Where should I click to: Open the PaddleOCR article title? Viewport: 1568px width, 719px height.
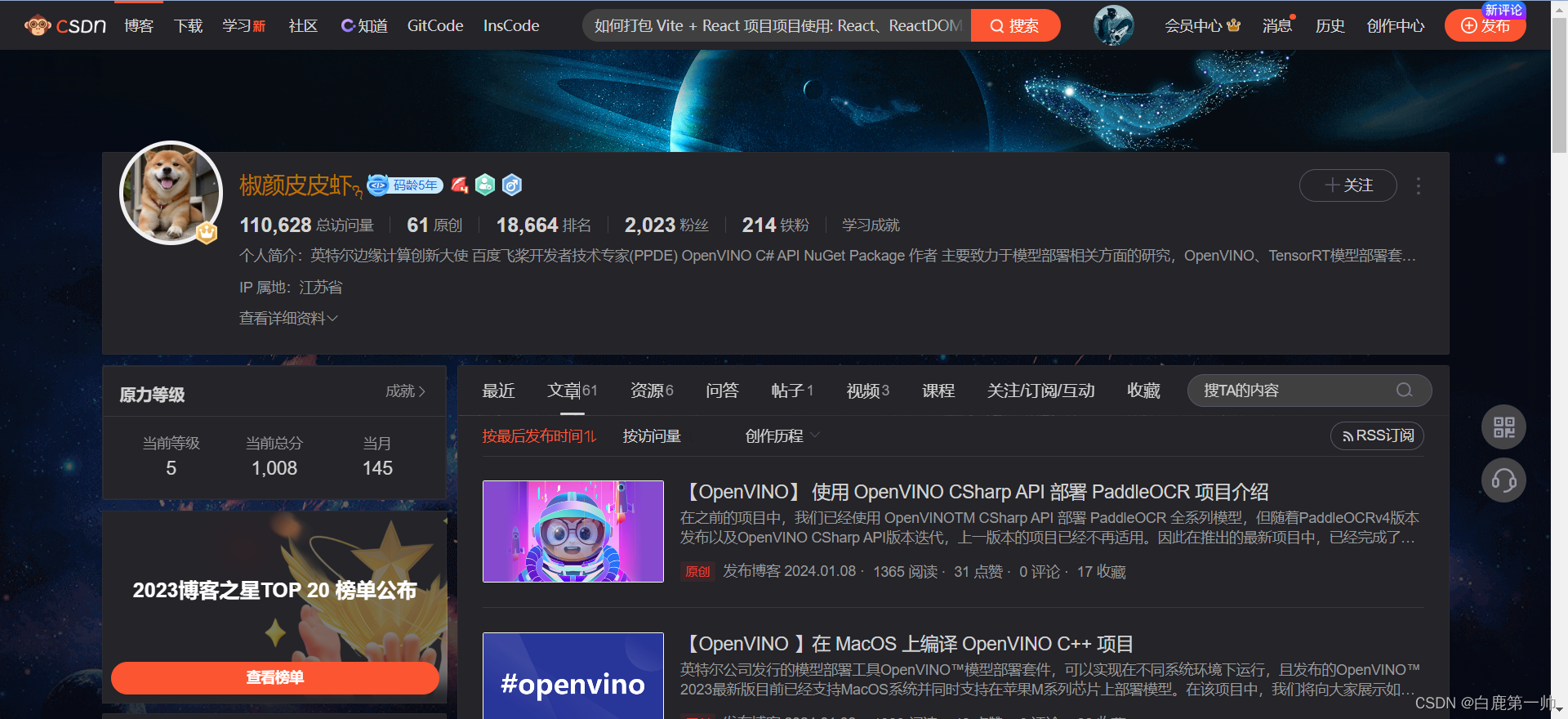point(975,492)
